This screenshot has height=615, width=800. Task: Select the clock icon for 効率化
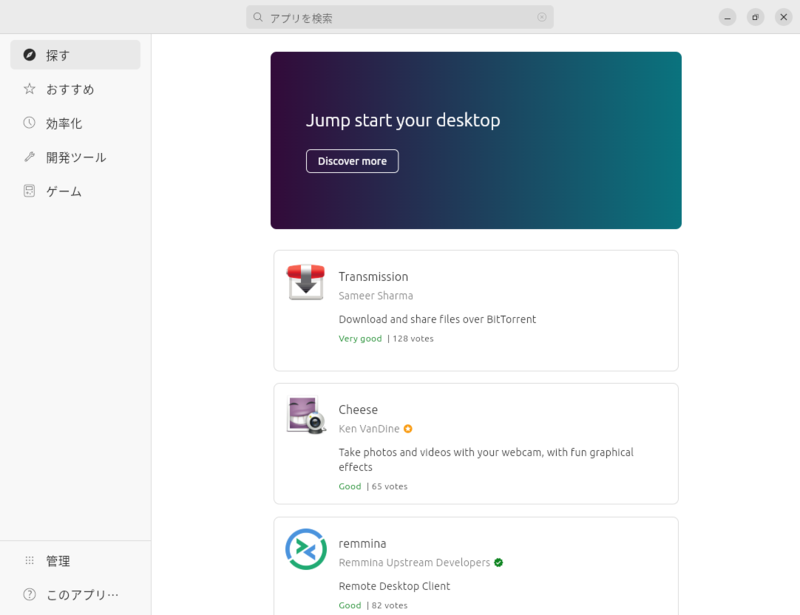30,123
